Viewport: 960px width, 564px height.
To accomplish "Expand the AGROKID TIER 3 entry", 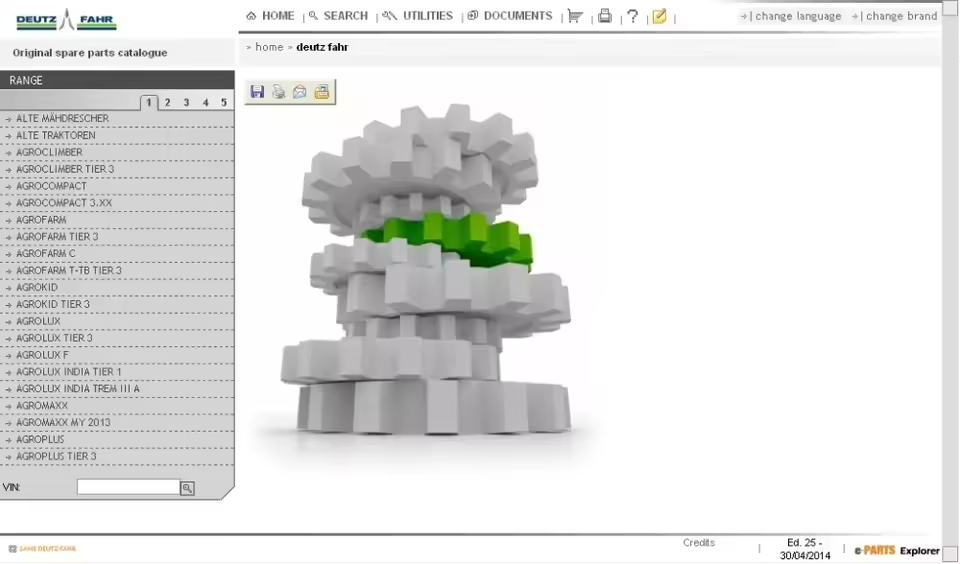I will pos(53,304).
